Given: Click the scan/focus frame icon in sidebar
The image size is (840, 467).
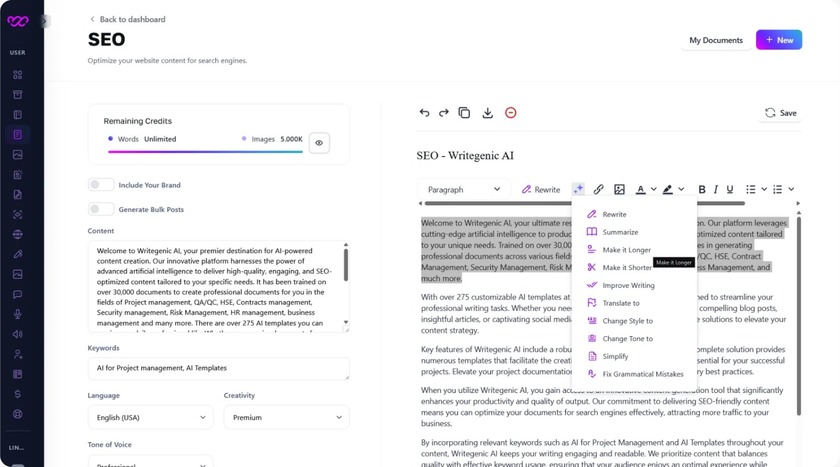Looking at the screenshot, I should (18, 214).
